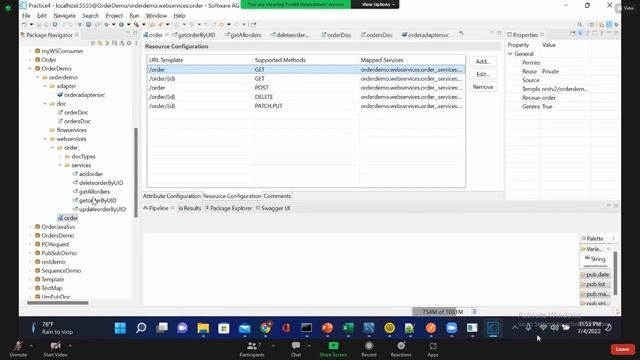Open the volume control in system tray
This screenshot has width=640, height=360.
(x=554, y=327)
